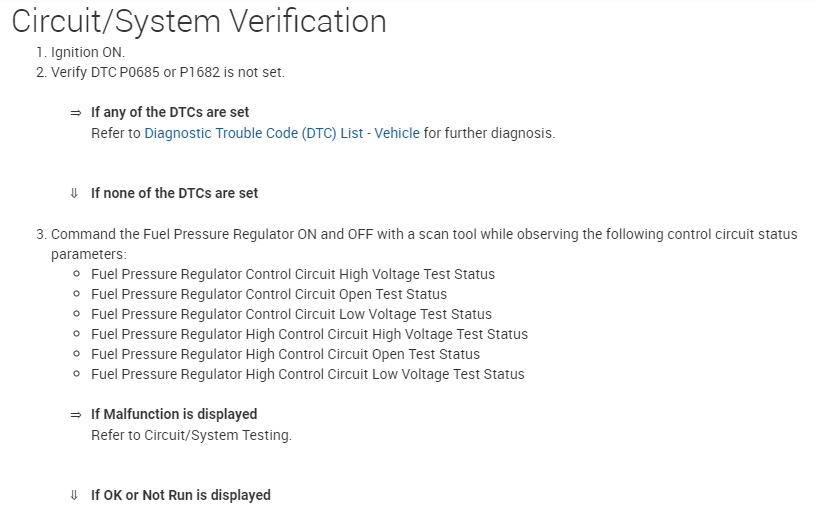The height and width of the screenshot is (520, 816).
Task: Select "Control Circuit High Voltage Test Status" first bullet
Action: pyautogui.click(x=292, y=274)
